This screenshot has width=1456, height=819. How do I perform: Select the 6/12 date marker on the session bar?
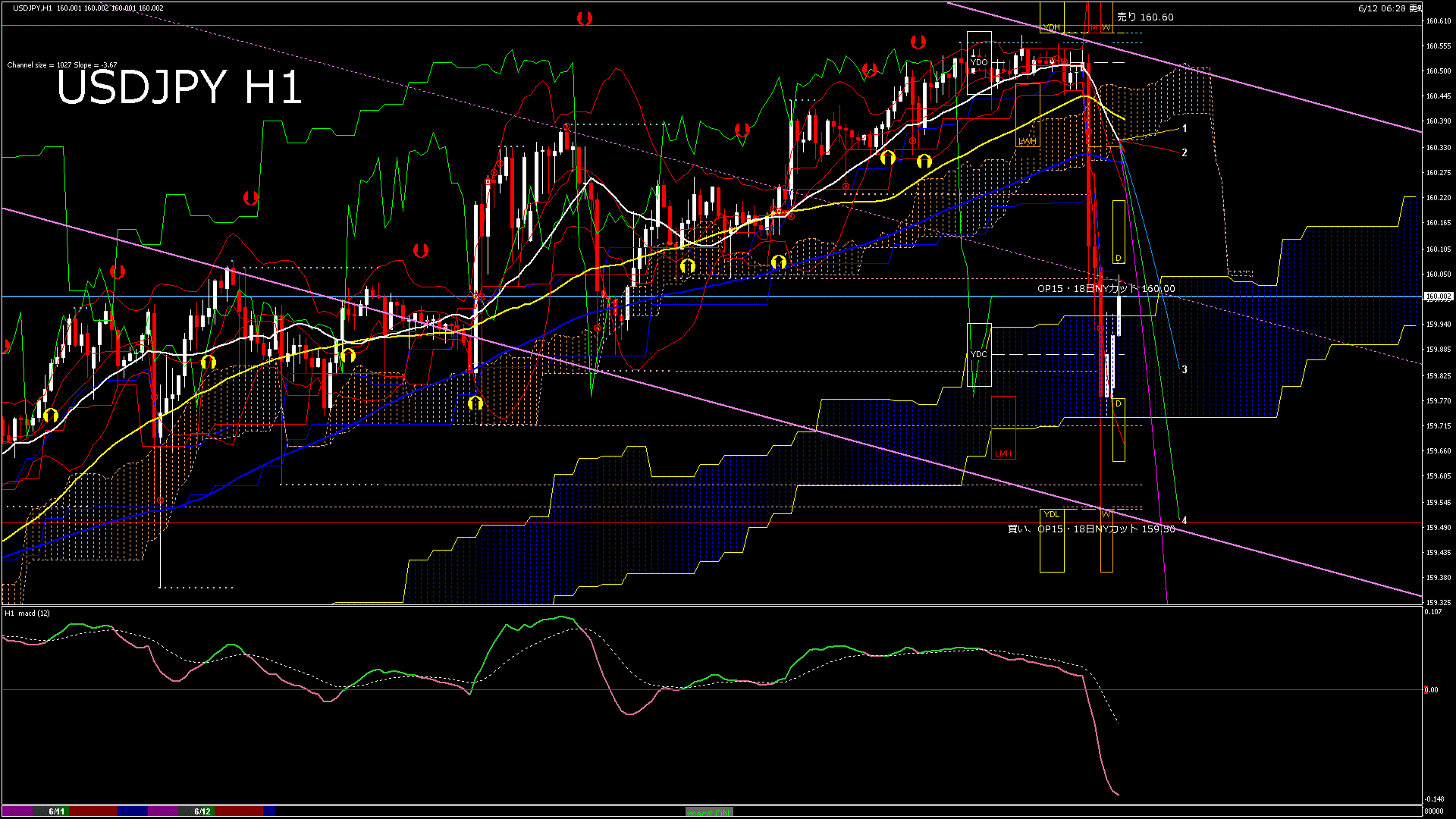[x=202, y=811]
